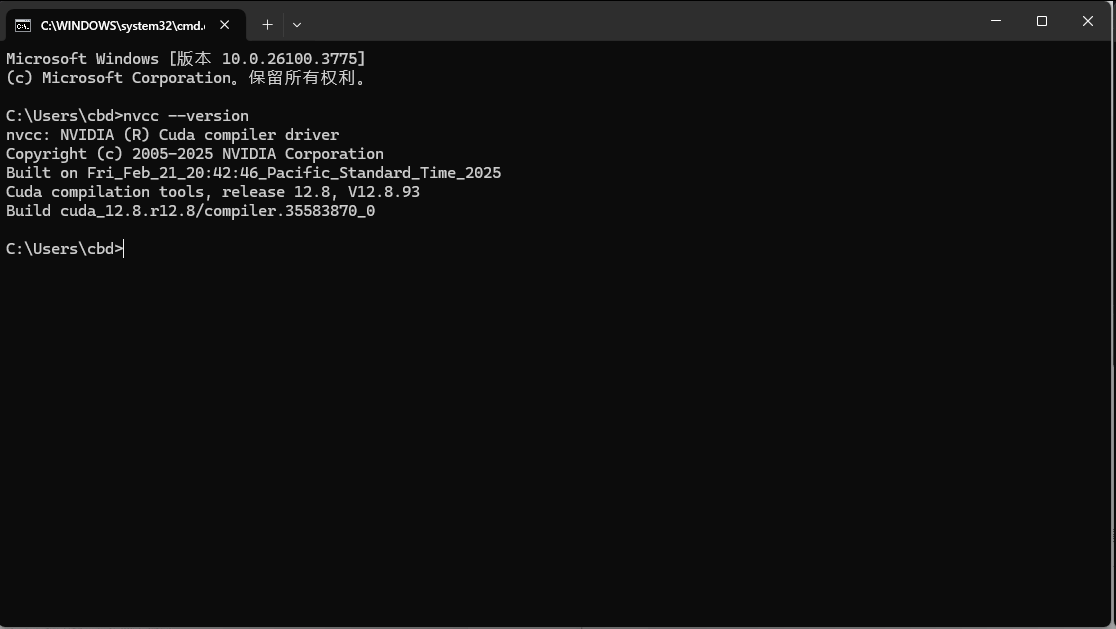
Task: Click the NVIDIA Corporation copyright line
Action: coord(195,153)
